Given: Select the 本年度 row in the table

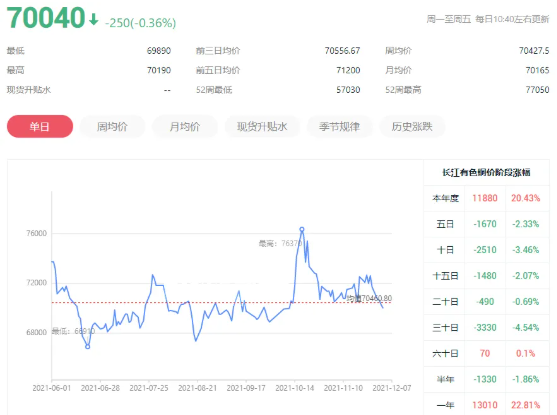Looking at the screenshot, I should point(486,198).
